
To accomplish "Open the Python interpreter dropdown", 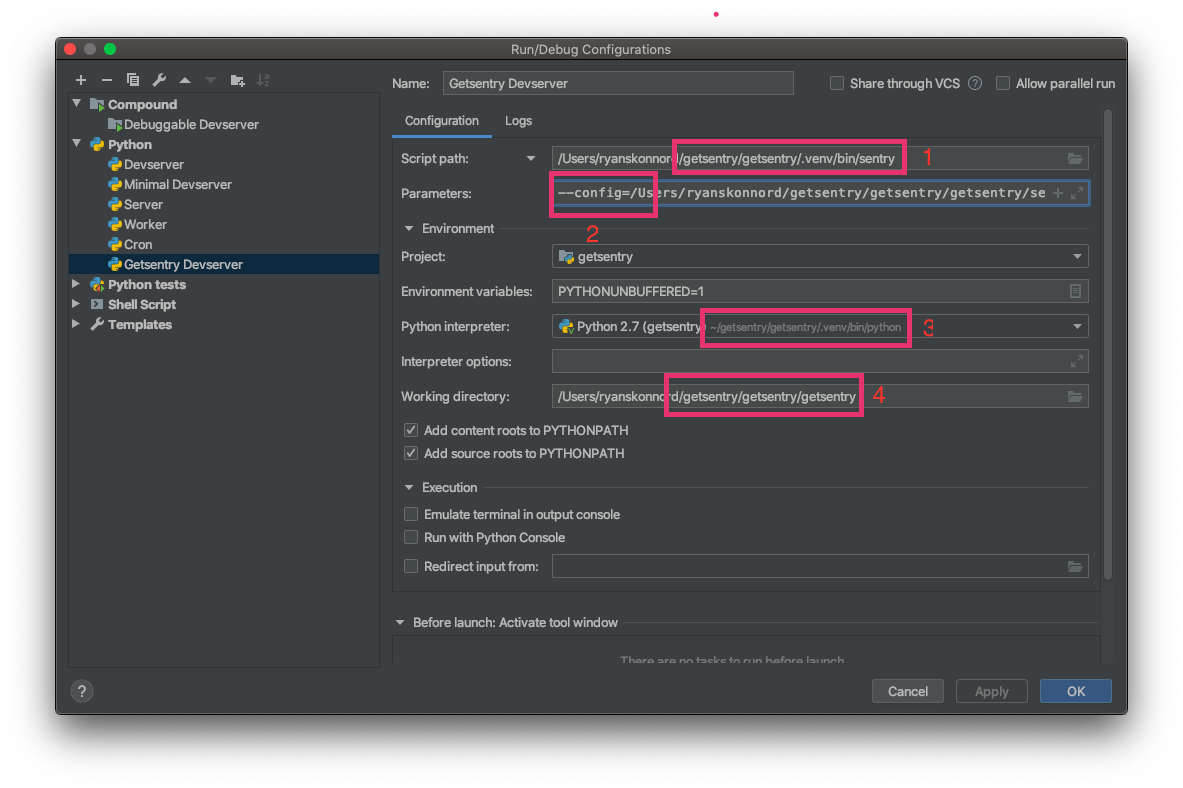I will tap(1077, 326).
